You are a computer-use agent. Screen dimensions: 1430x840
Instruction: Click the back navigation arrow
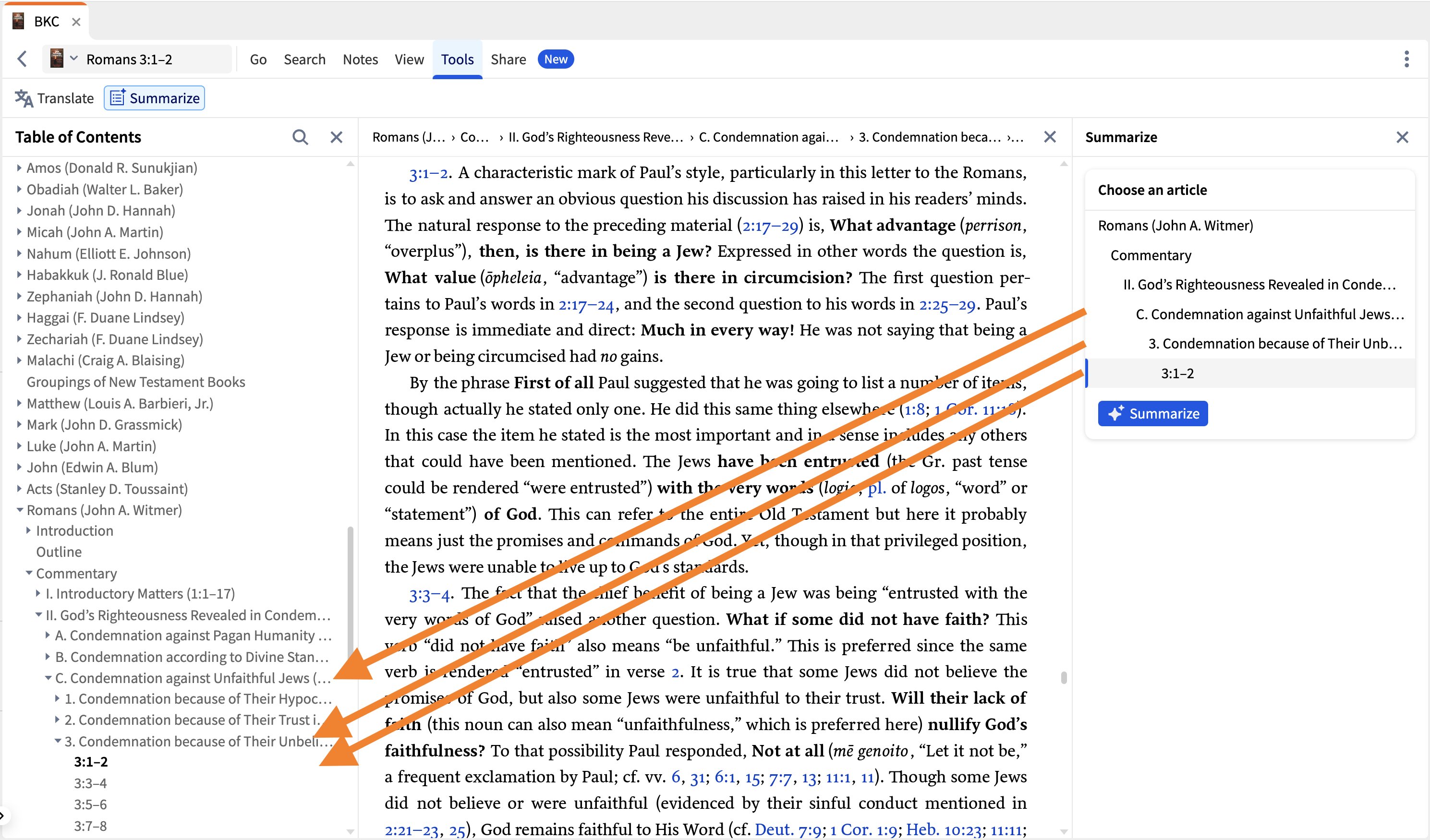[22, 59]
